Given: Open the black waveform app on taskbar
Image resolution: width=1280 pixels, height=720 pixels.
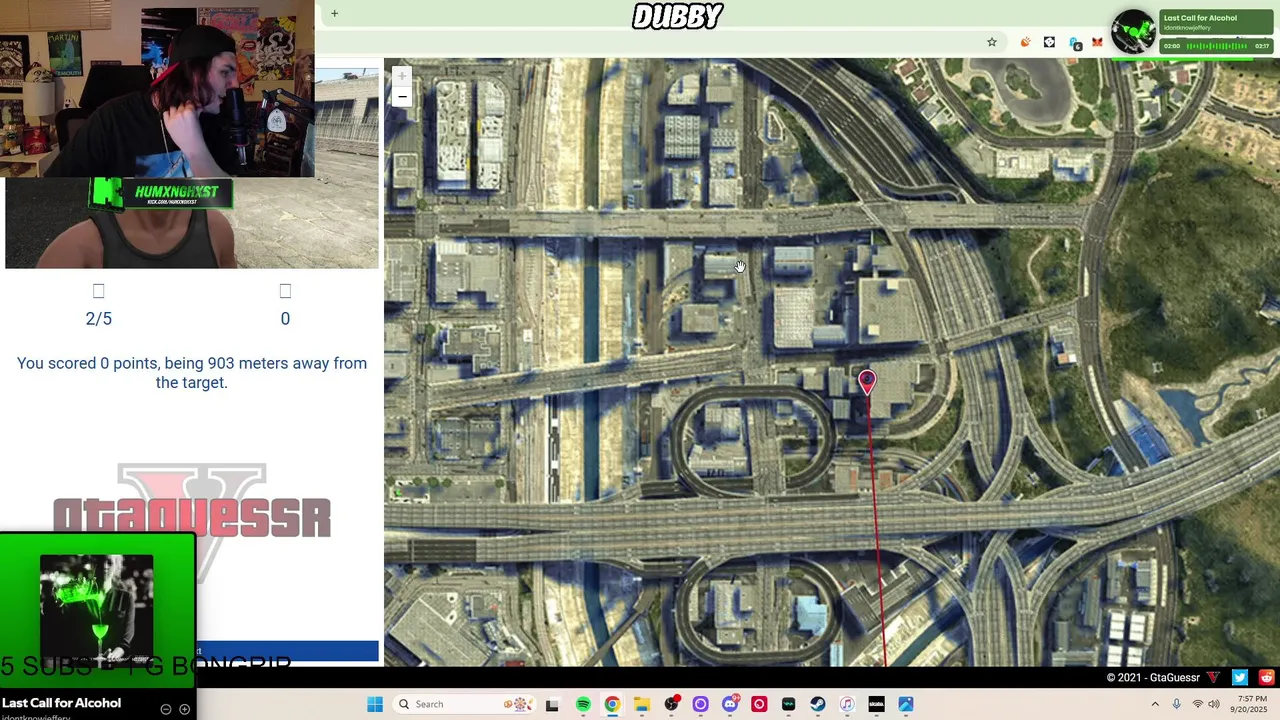Looking at the screenshot, I should tap(788, 704).
